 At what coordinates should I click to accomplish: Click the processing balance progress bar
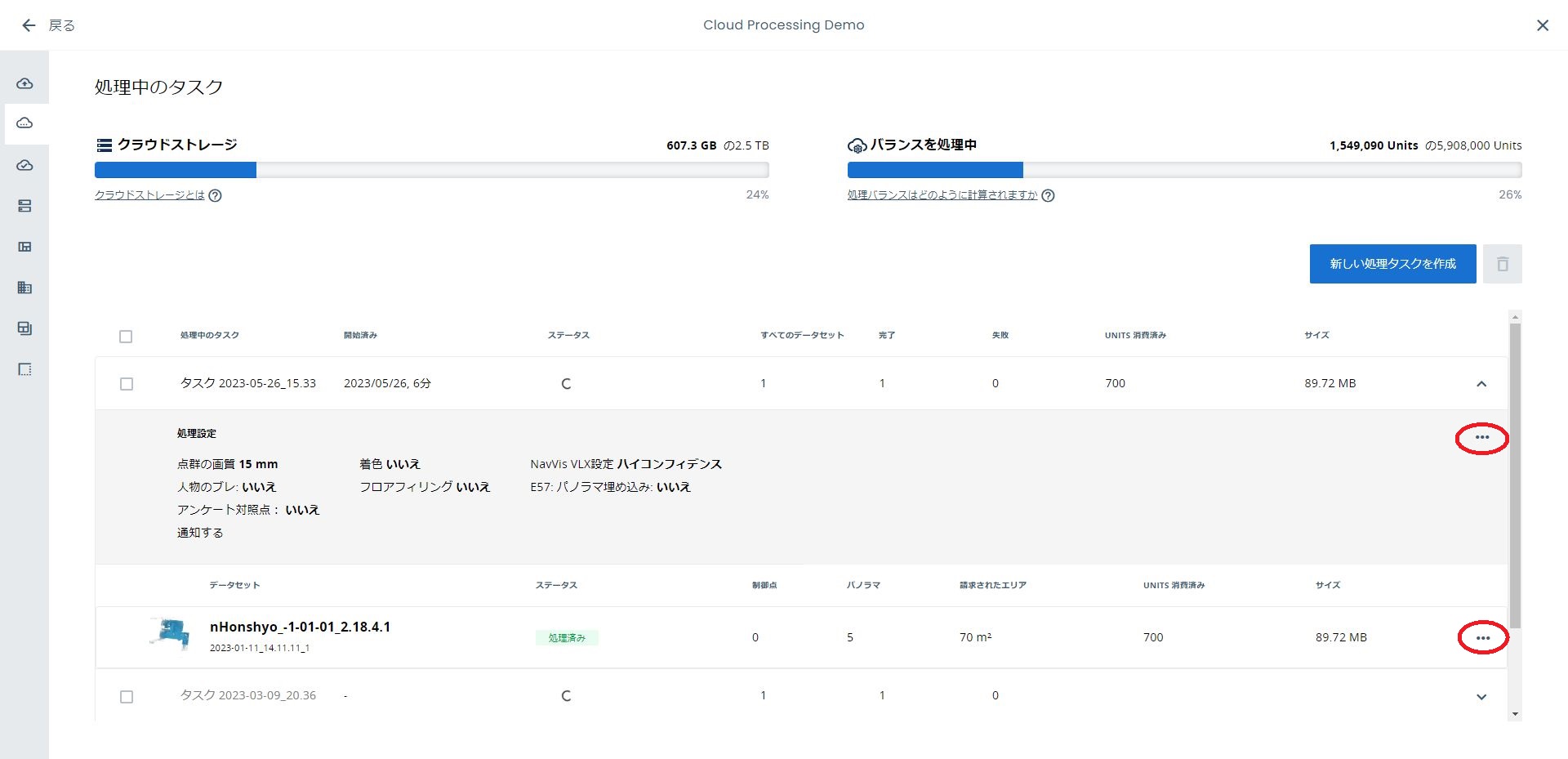[1184, 170]
